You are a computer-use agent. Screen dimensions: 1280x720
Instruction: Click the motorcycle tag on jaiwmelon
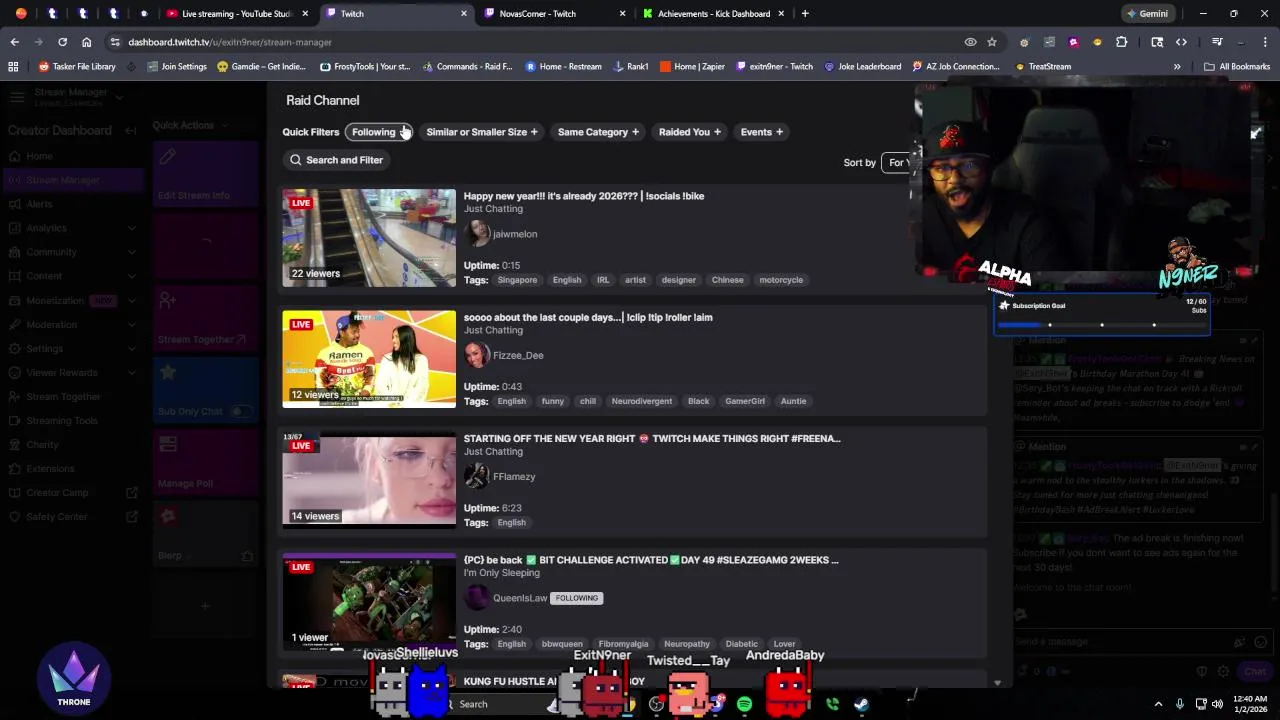click(x=781, y=280)
